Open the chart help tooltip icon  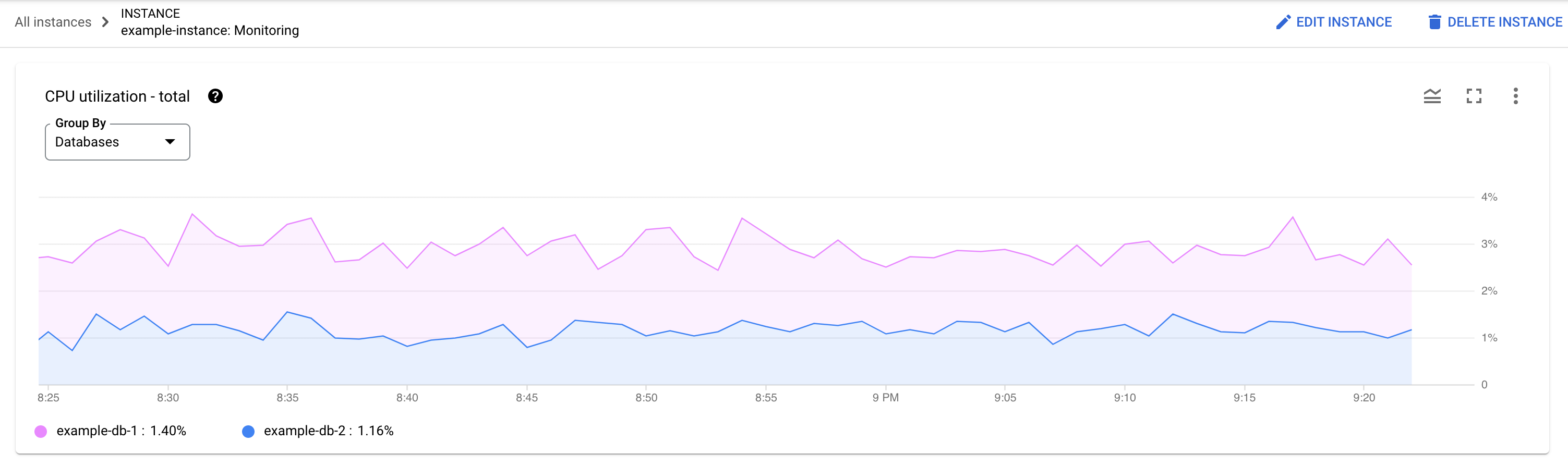click(215, 96)
